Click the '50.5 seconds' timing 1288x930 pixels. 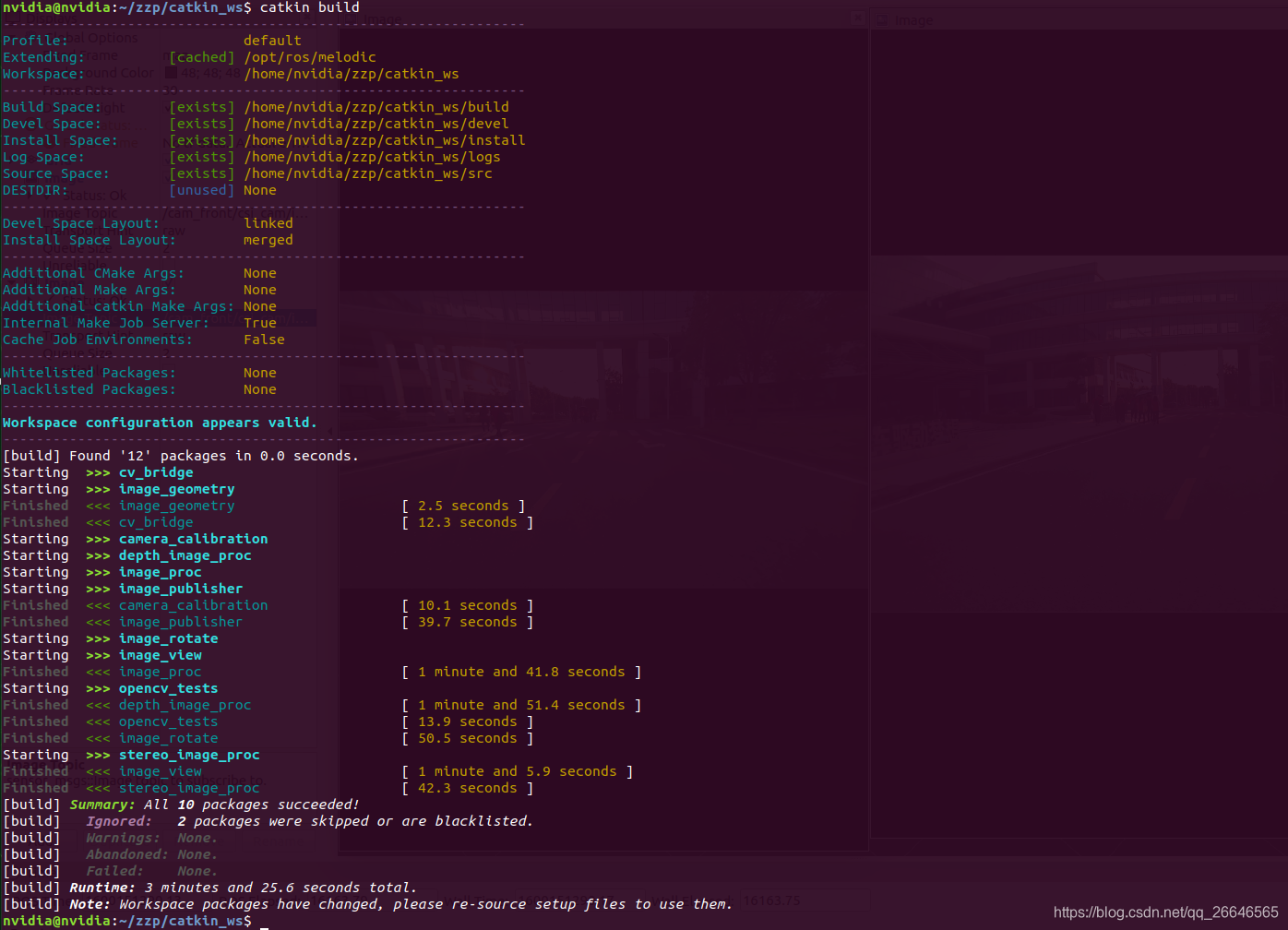tap(468, 738)
